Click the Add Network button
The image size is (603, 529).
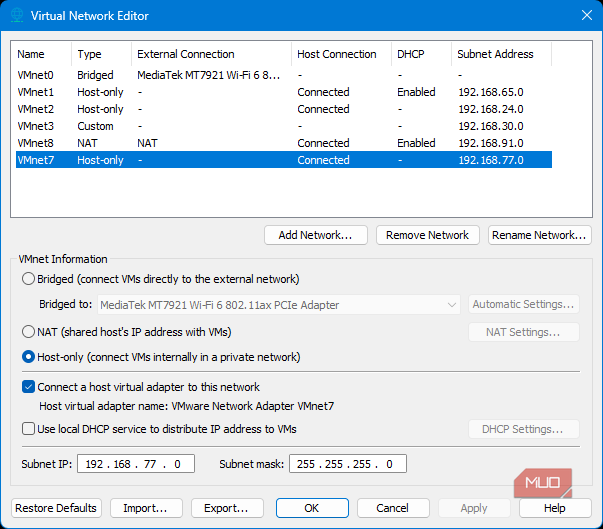[x=316, y=235]
